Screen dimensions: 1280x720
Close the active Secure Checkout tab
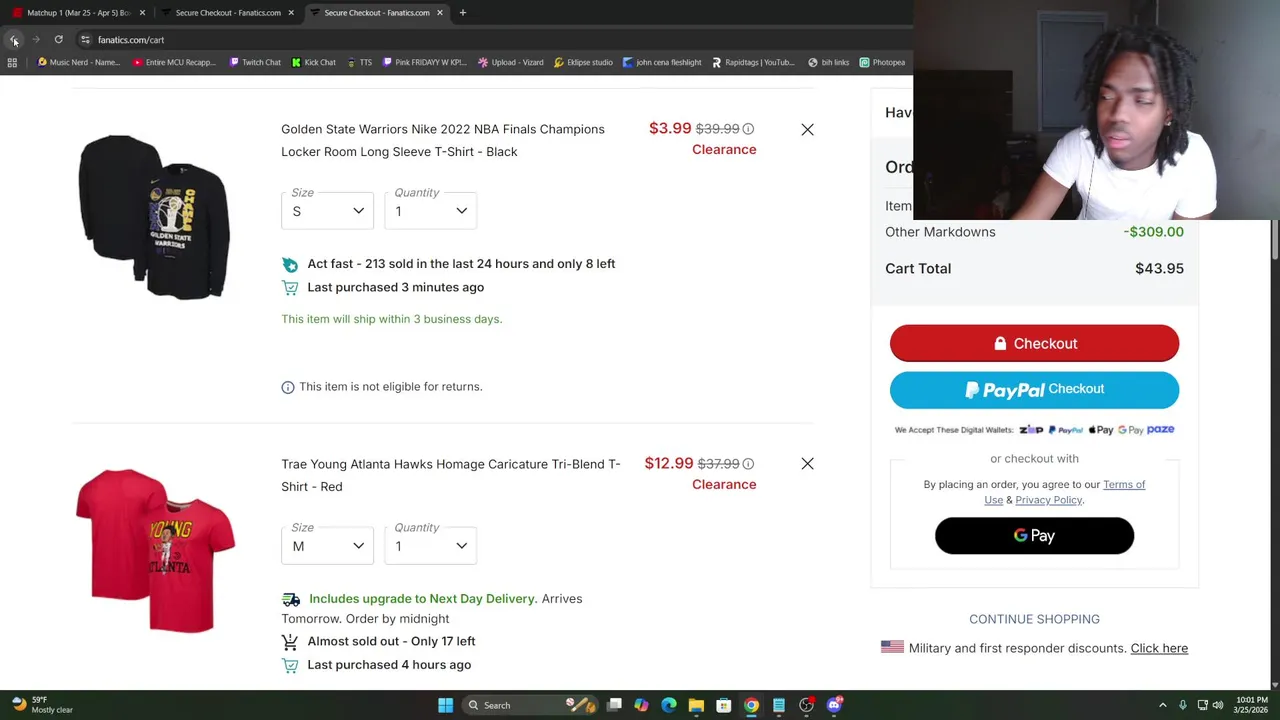(440, 13)
